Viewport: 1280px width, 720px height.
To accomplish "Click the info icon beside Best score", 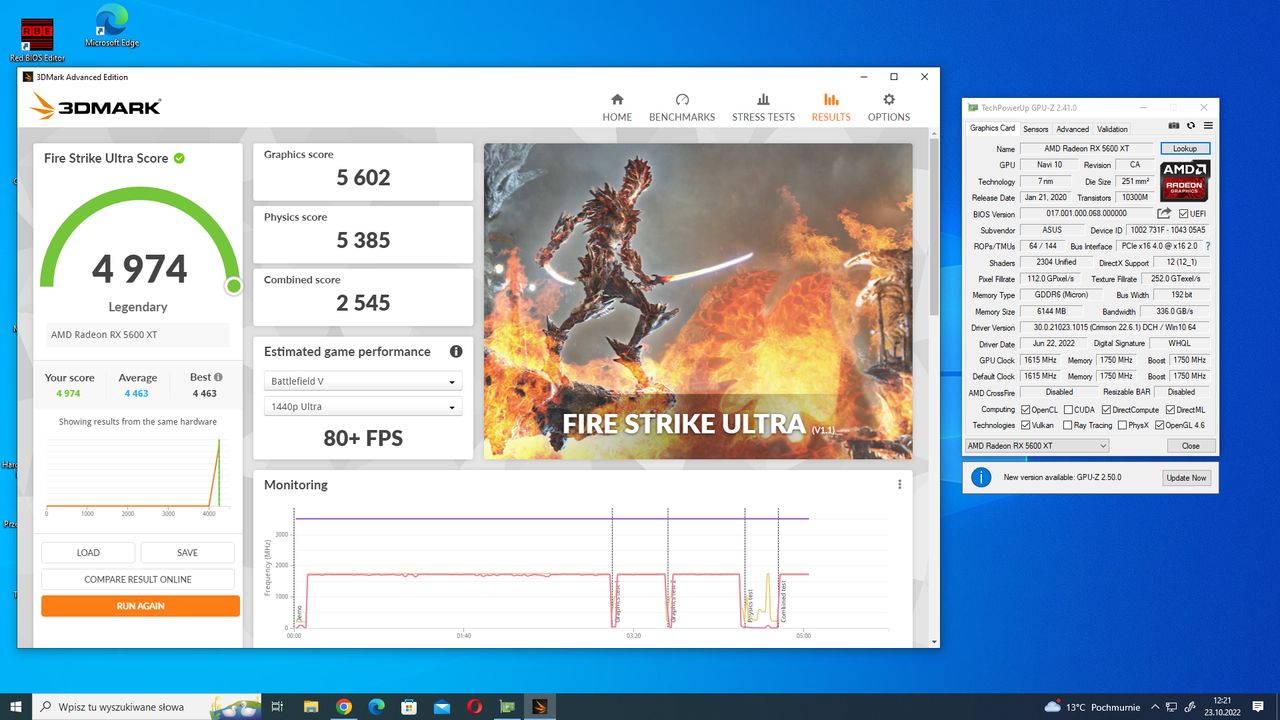I will [218, 377].
